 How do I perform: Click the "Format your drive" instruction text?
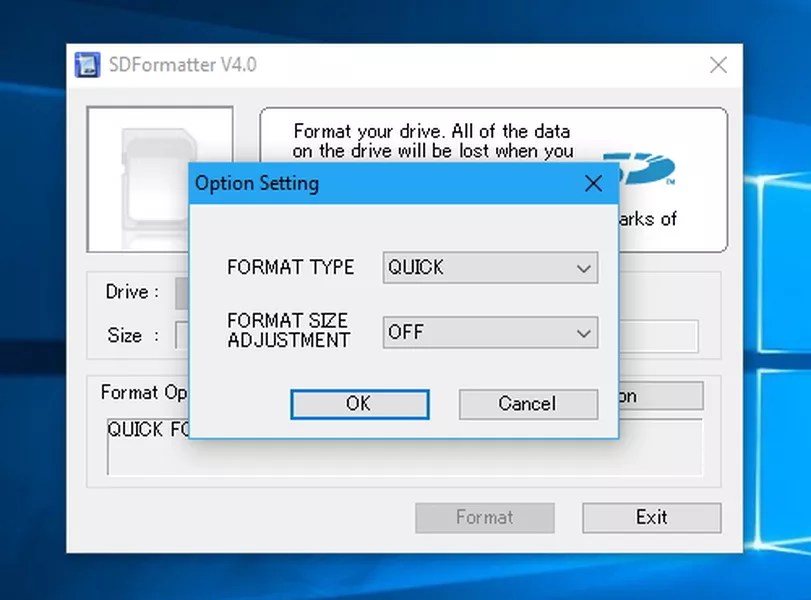point(432,141)
